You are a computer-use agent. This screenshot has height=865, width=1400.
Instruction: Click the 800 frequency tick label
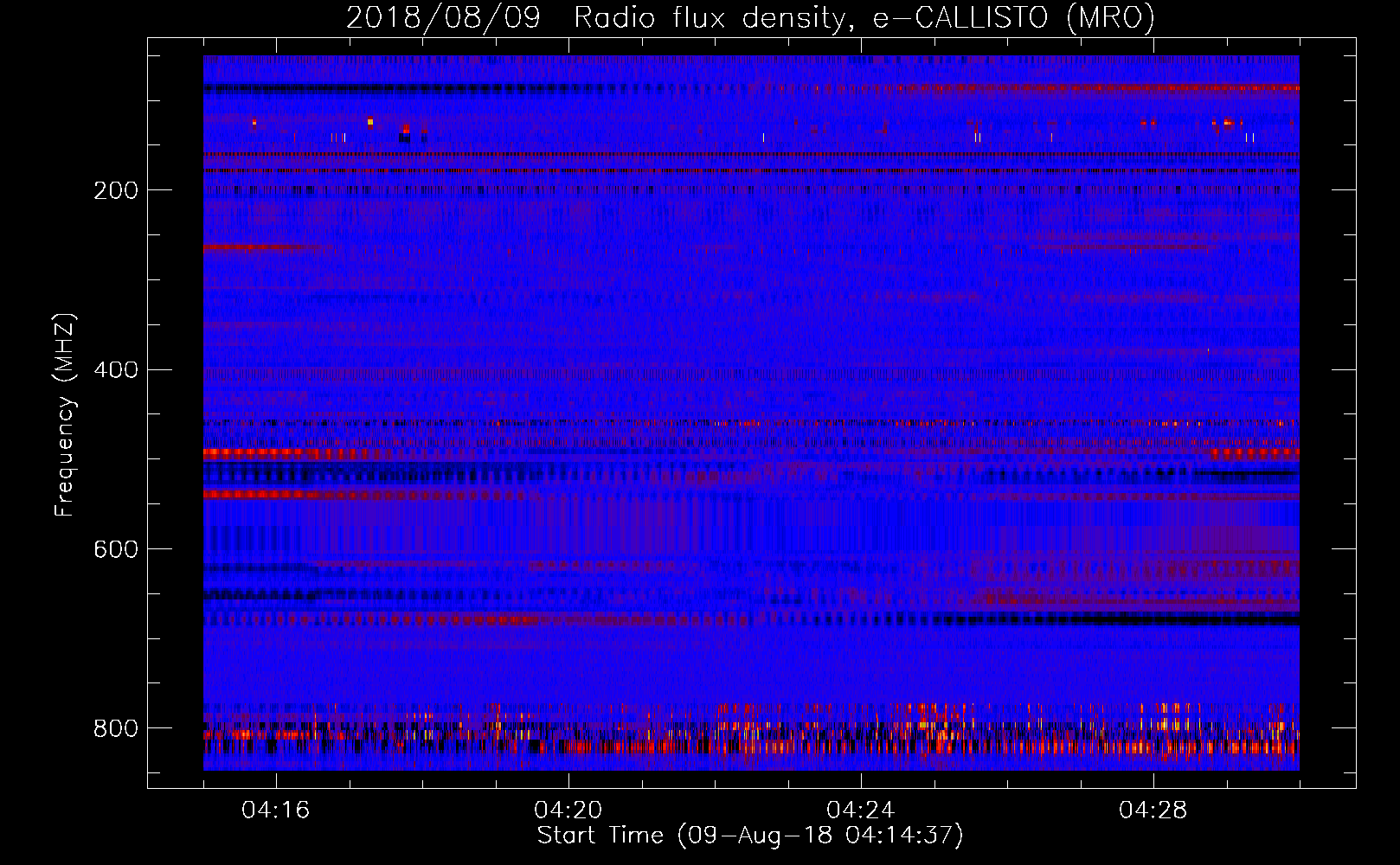[x=116, y=728]
